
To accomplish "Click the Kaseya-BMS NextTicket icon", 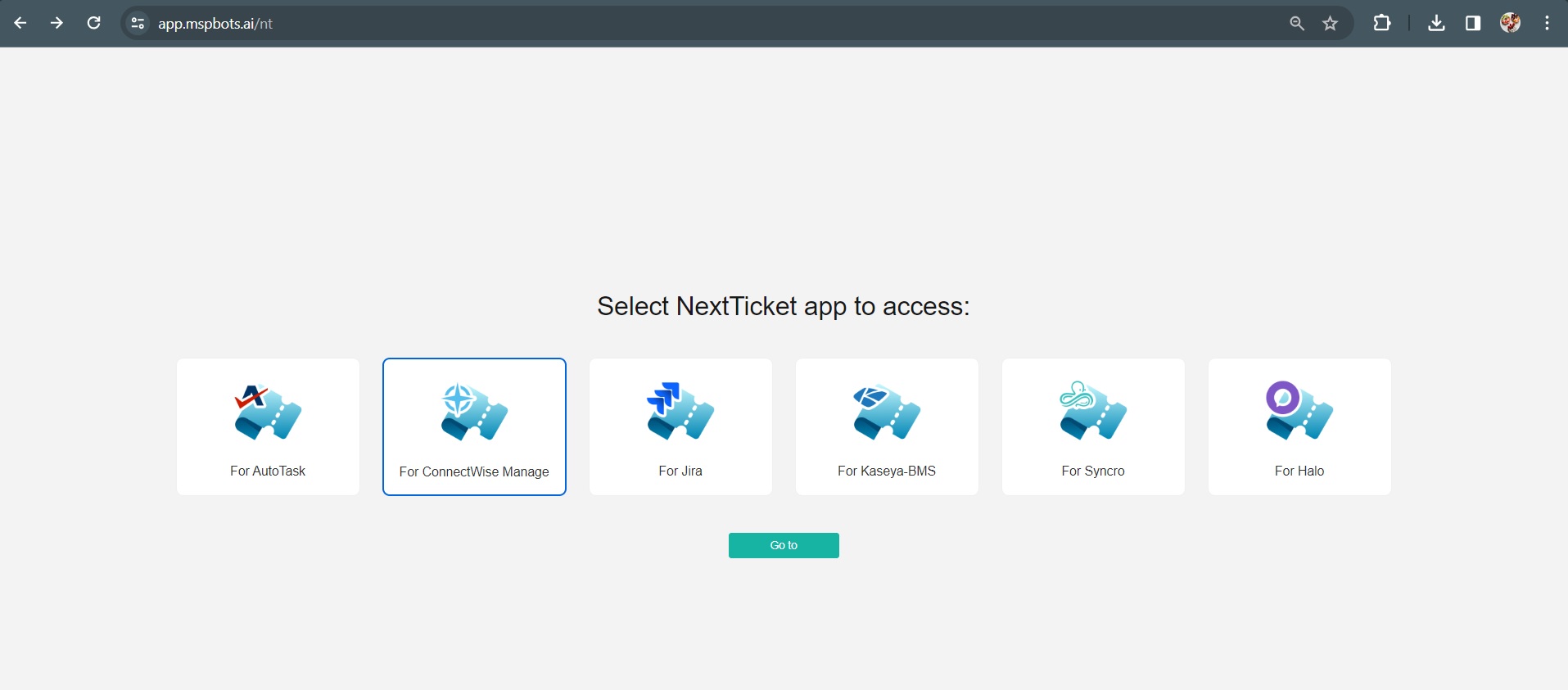I will (x=887, y=412).
